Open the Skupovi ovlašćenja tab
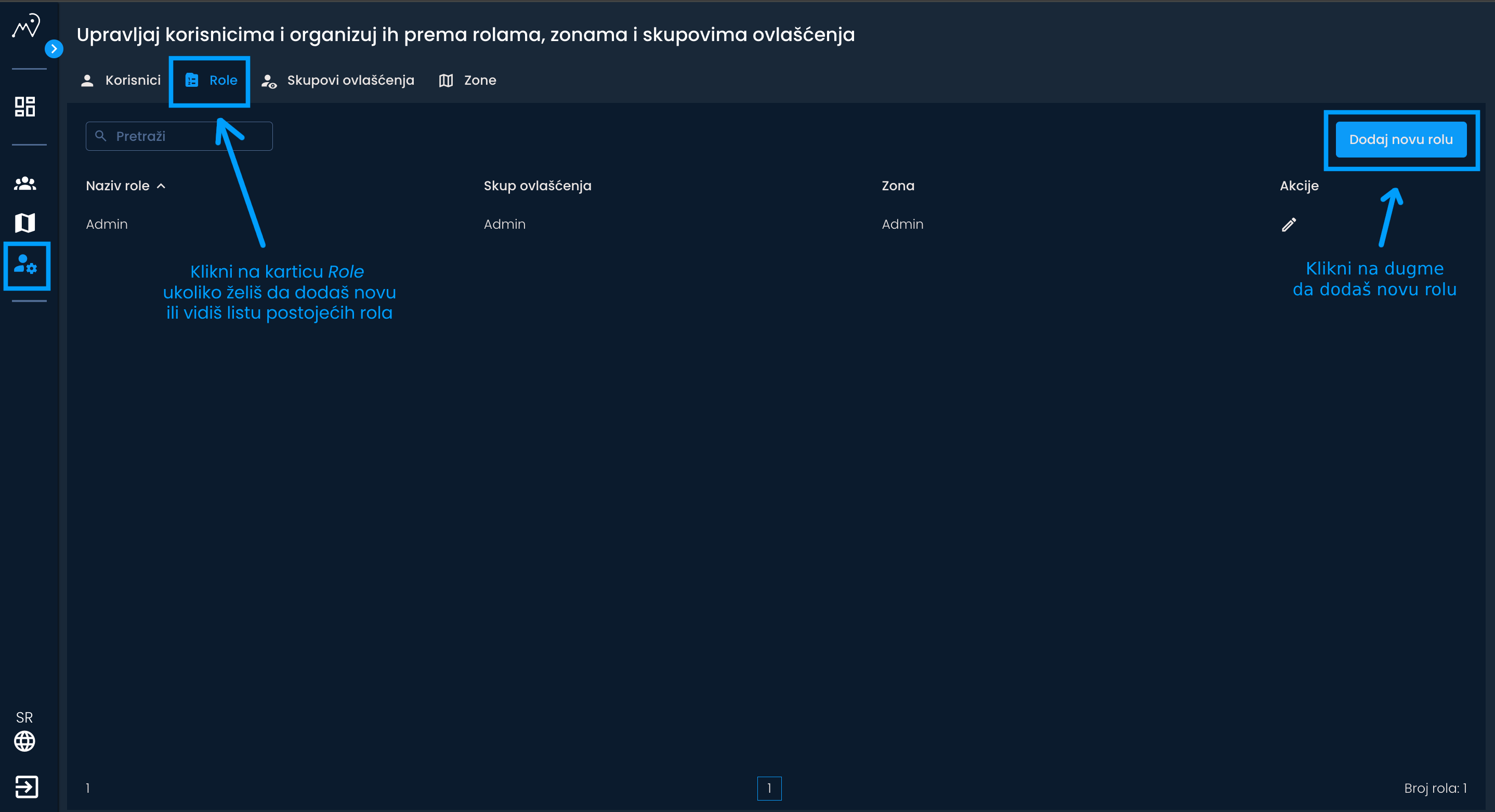 pos(338,81)
